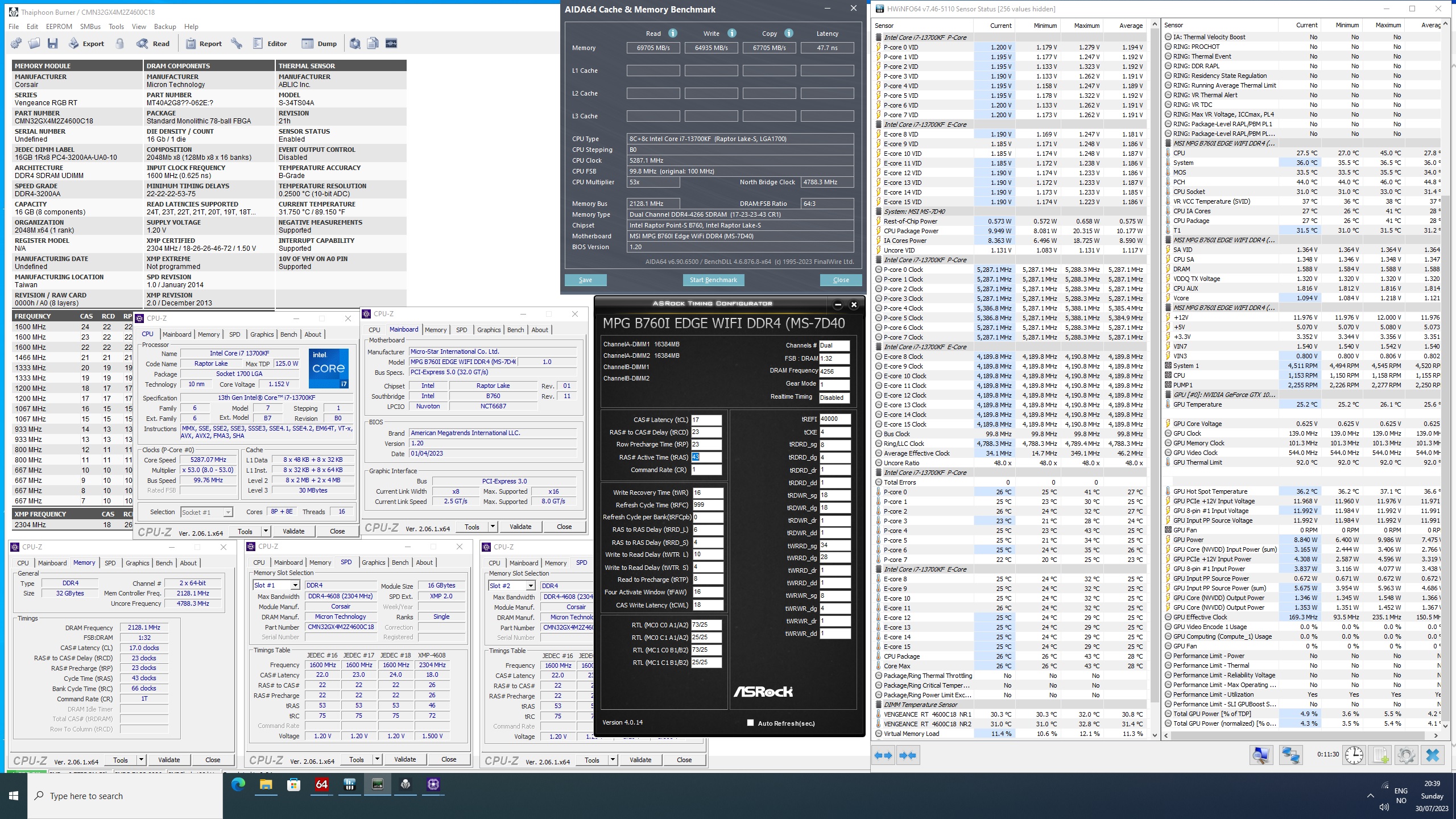Show hidden system tray icons chevron

tap(1370, 796)
